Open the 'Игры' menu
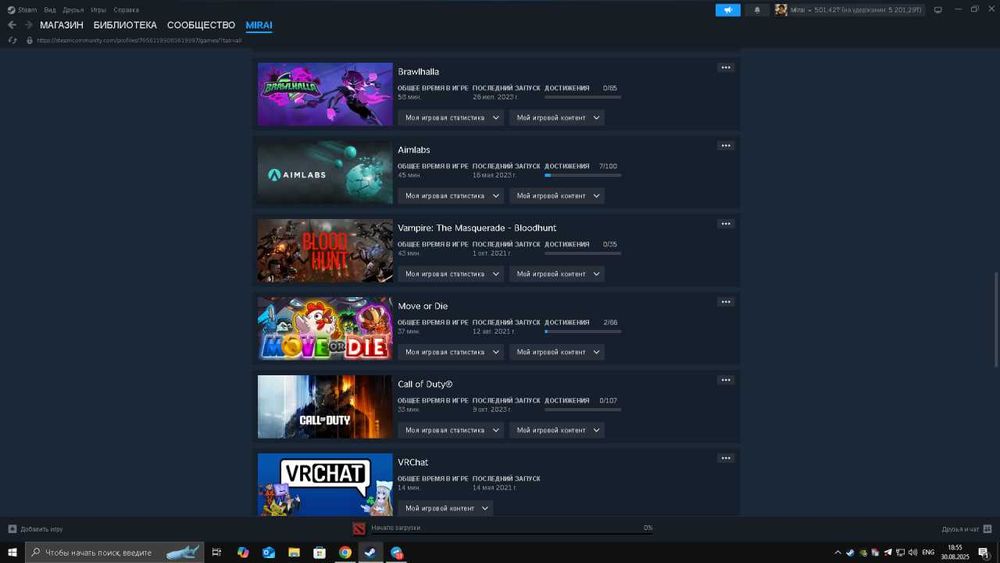Screen dimensions: 1000x563 (98, 10)
